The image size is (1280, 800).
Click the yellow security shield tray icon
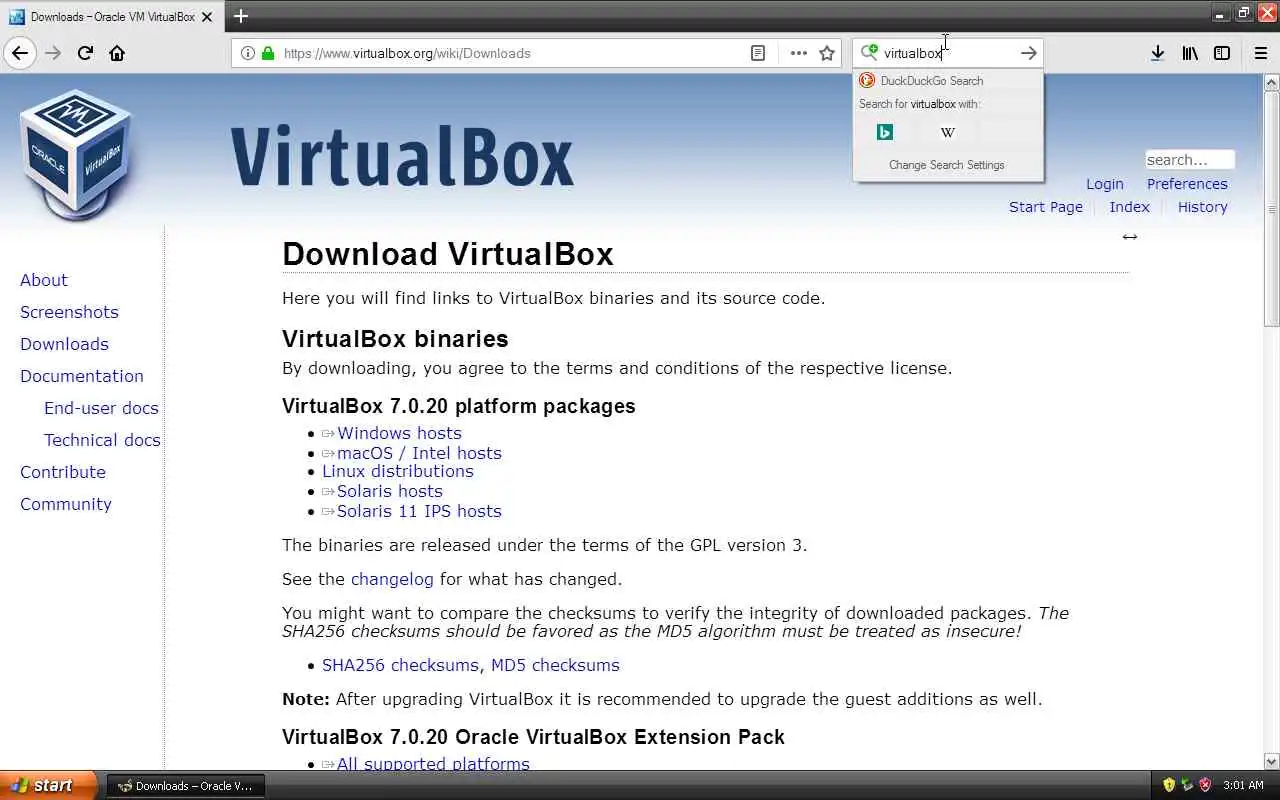[x=1169, y=785]
